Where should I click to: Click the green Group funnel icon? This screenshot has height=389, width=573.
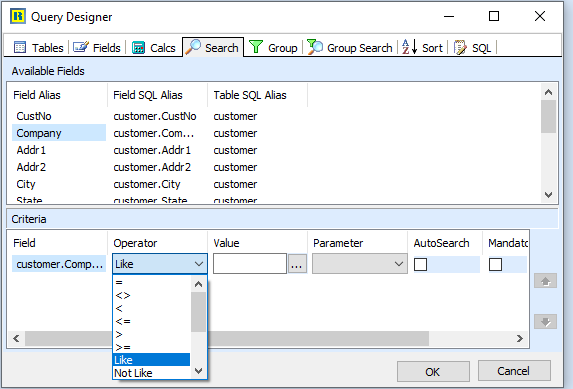coord(256,47)
